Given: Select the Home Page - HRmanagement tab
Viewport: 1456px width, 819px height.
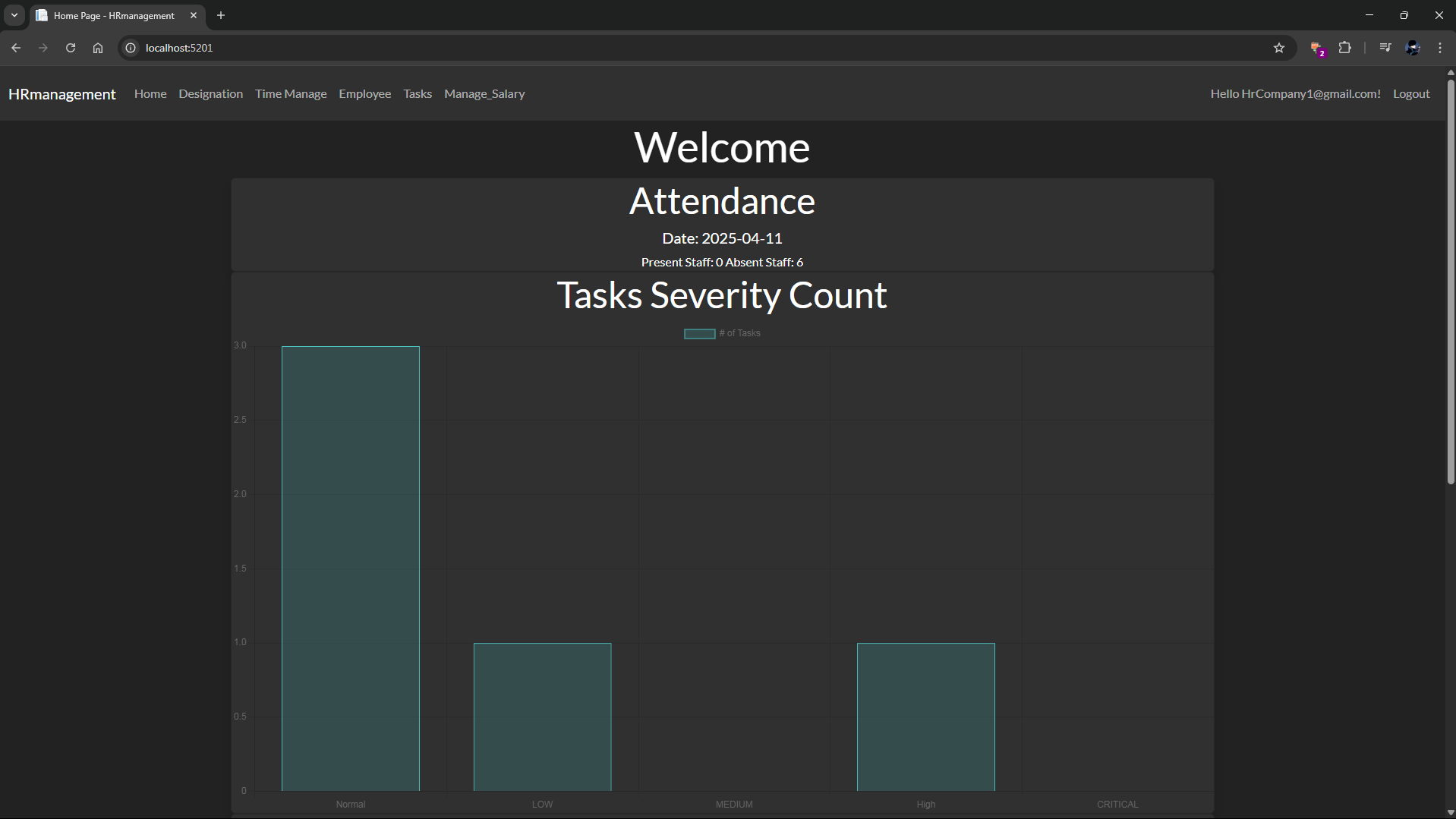Looking at the screenshot, I should [x=118, y=15].
